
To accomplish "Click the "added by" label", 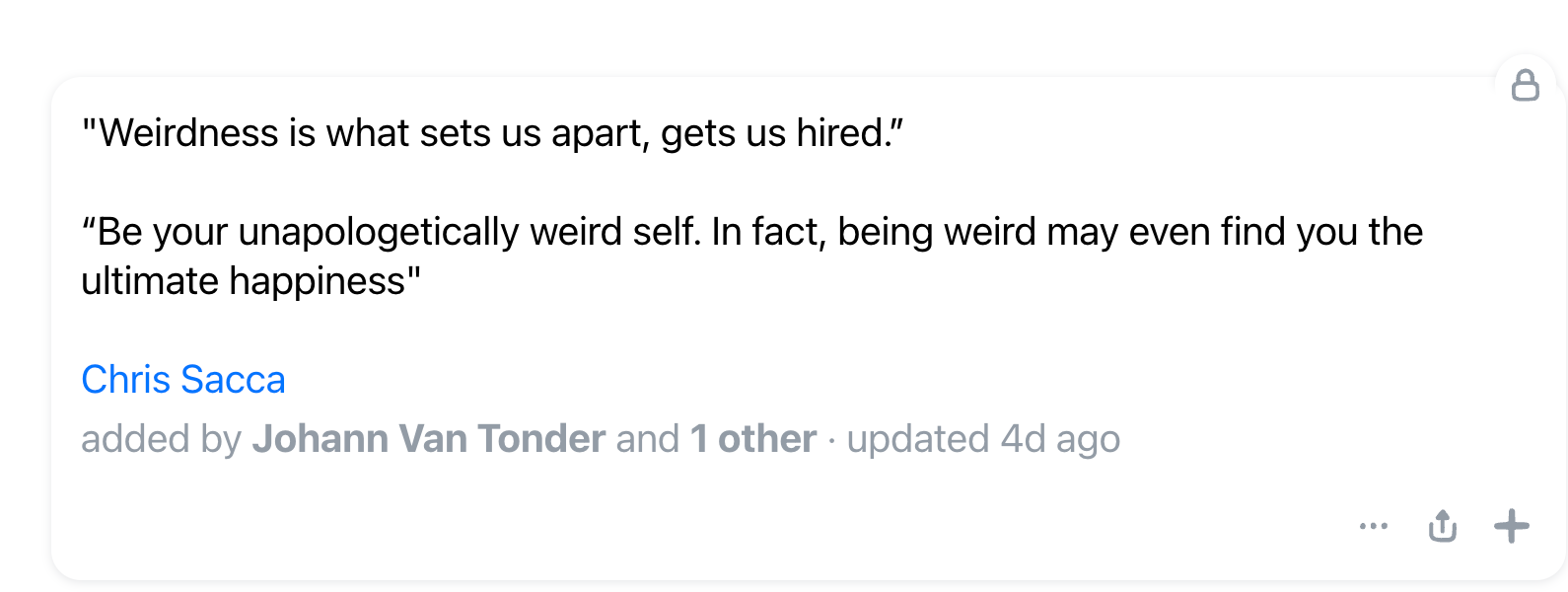I will point(161,439).
